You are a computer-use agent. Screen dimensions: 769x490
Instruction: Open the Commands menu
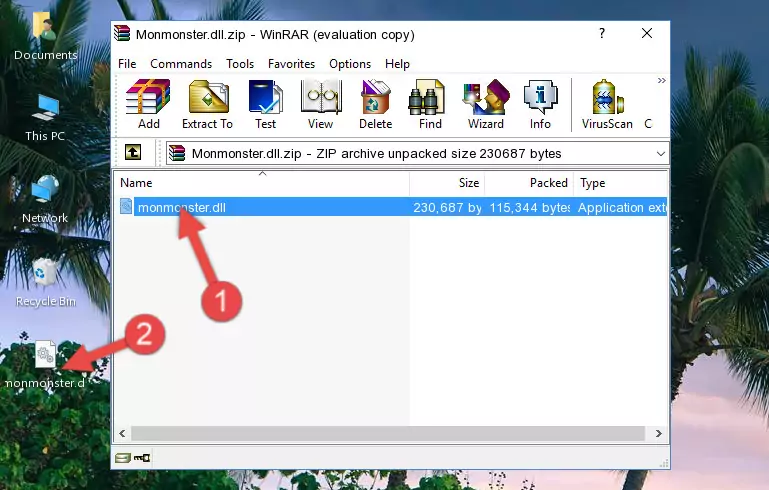point(181,64)
